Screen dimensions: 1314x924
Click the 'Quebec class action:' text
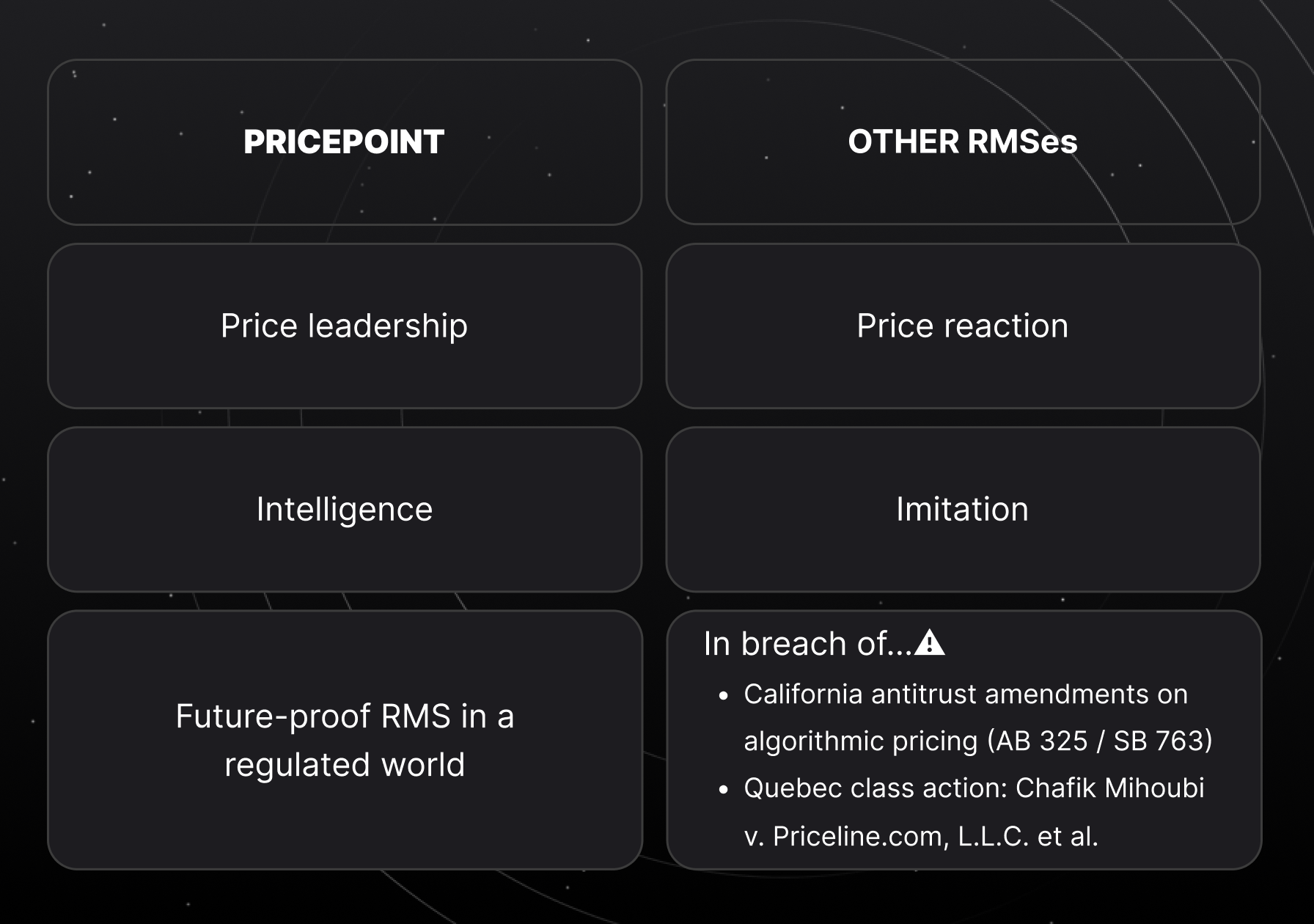click(x=876, y=788)
